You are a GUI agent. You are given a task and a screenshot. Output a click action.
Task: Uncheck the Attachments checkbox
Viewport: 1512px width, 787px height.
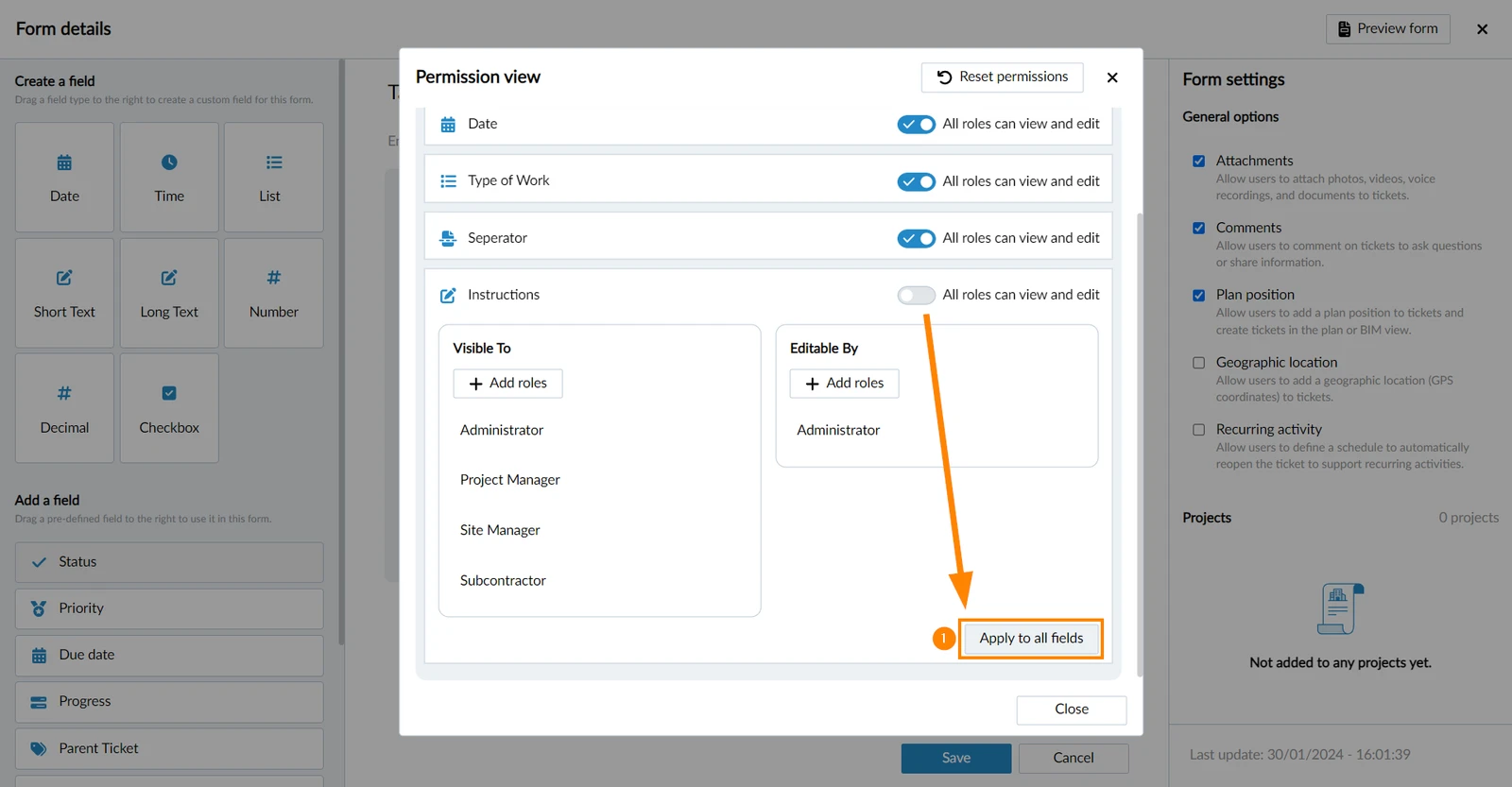click(x=1198, y=161)
